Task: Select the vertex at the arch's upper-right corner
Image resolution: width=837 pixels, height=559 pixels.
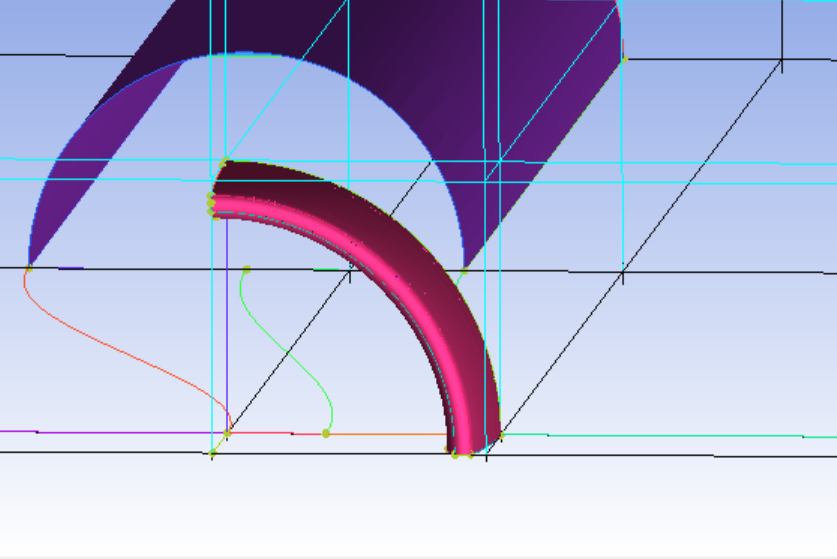Action: pos(624,60)
